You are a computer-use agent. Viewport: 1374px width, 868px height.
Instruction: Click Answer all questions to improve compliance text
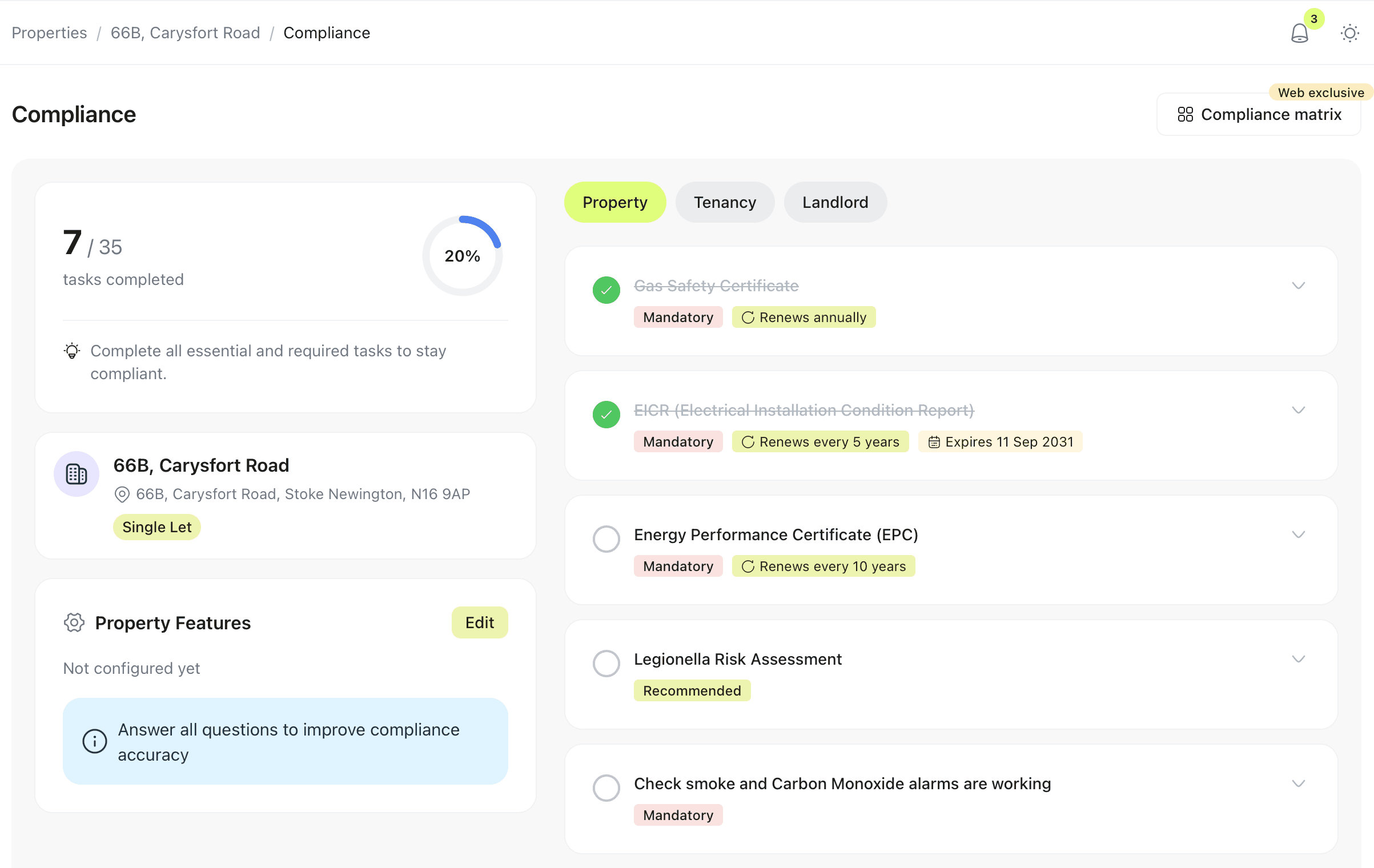(288, 742)
